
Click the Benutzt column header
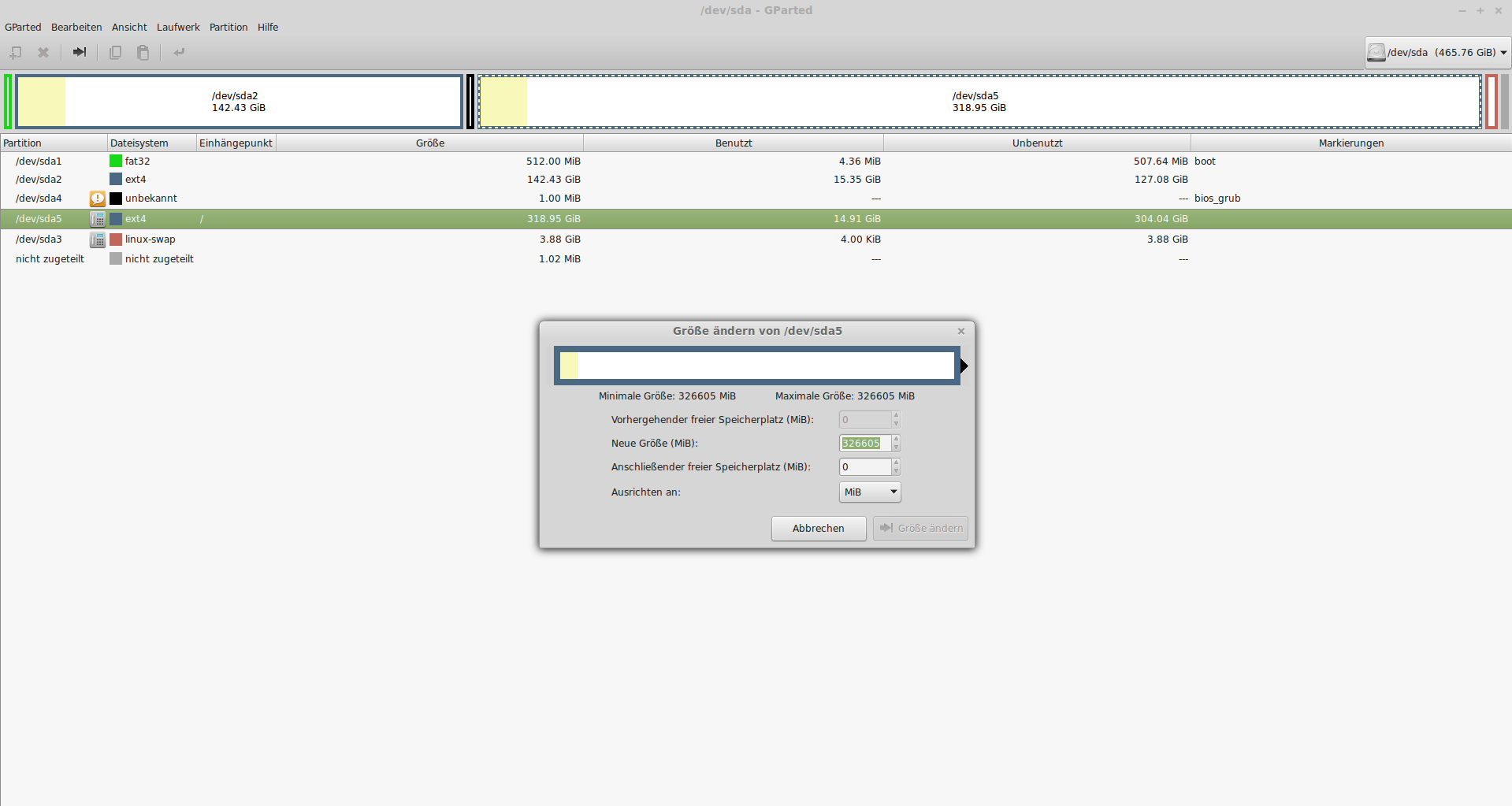click(734, 143)
